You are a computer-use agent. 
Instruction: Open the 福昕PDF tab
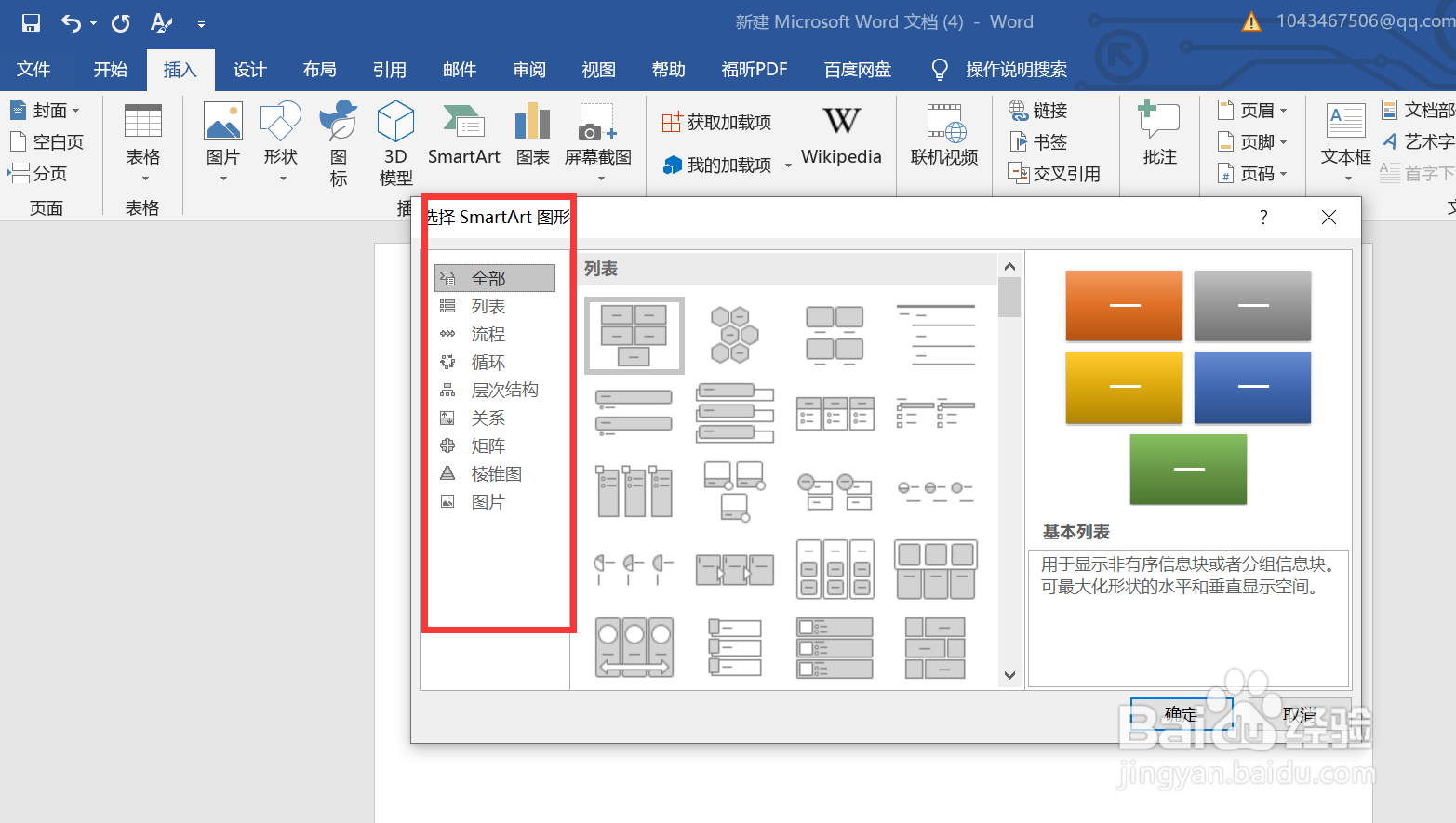(755, 70)
